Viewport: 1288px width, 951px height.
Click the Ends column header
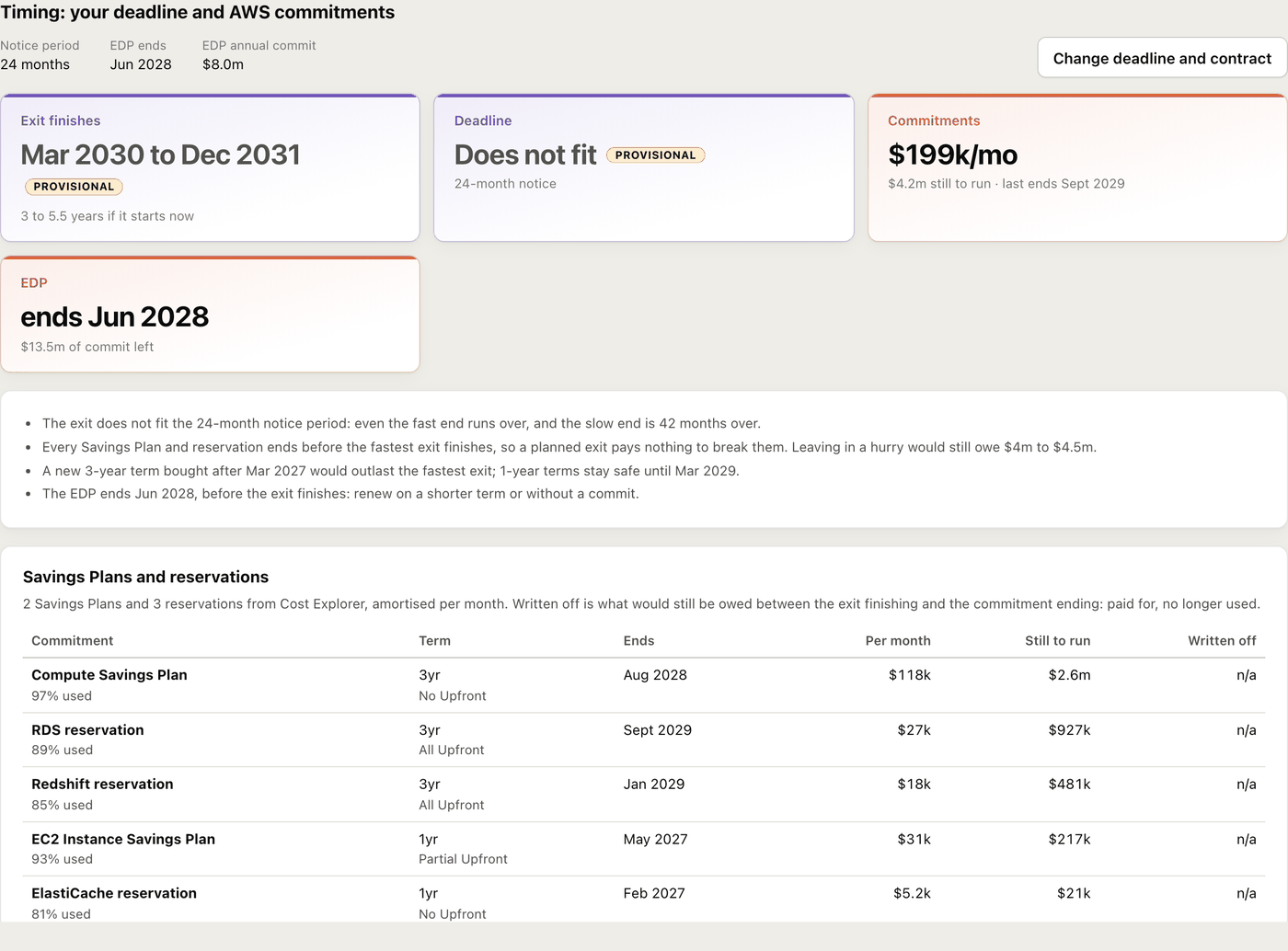tap(639, 641)
